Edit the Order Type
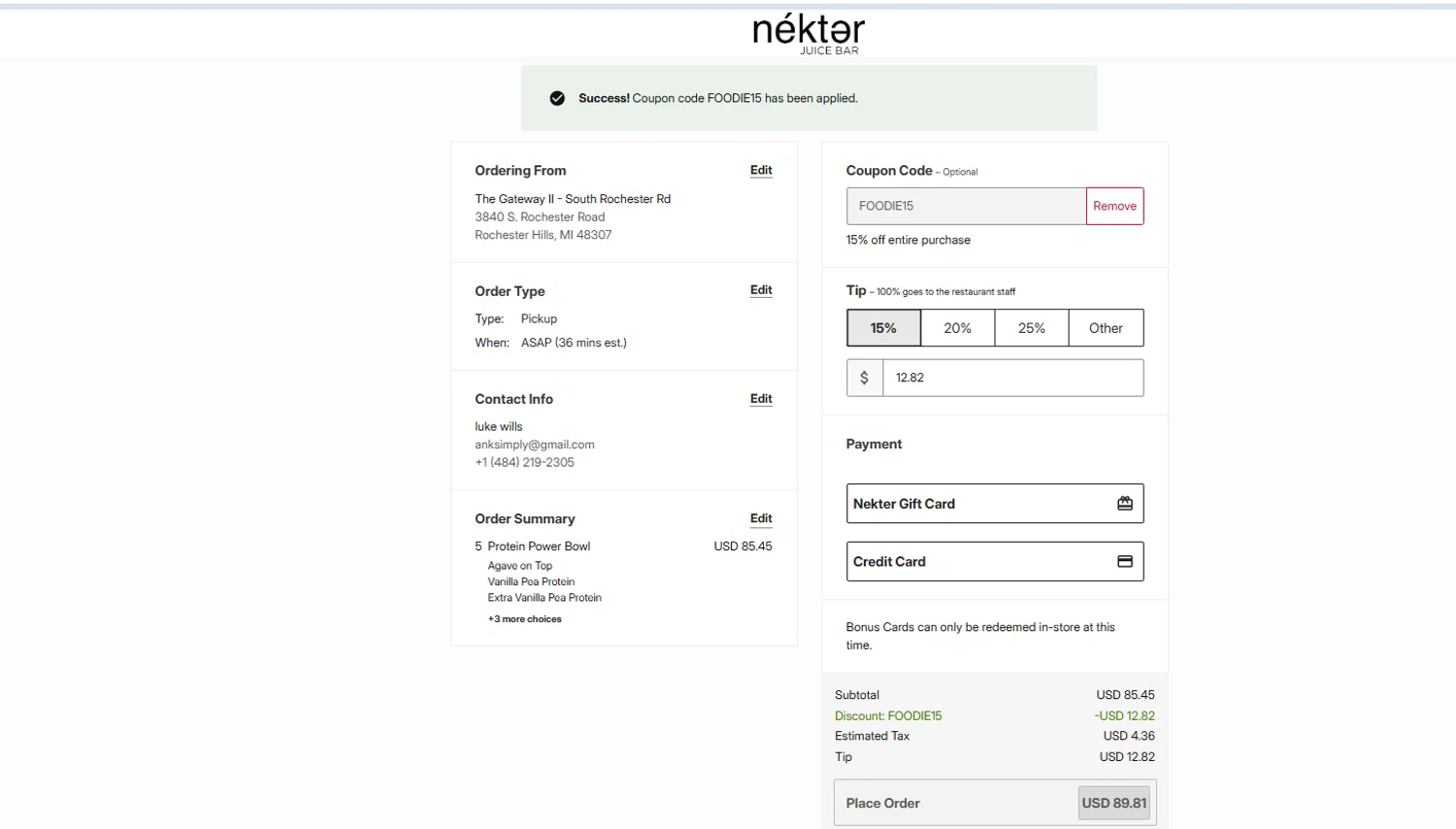 pyautogui.click(x=761, y=290)
